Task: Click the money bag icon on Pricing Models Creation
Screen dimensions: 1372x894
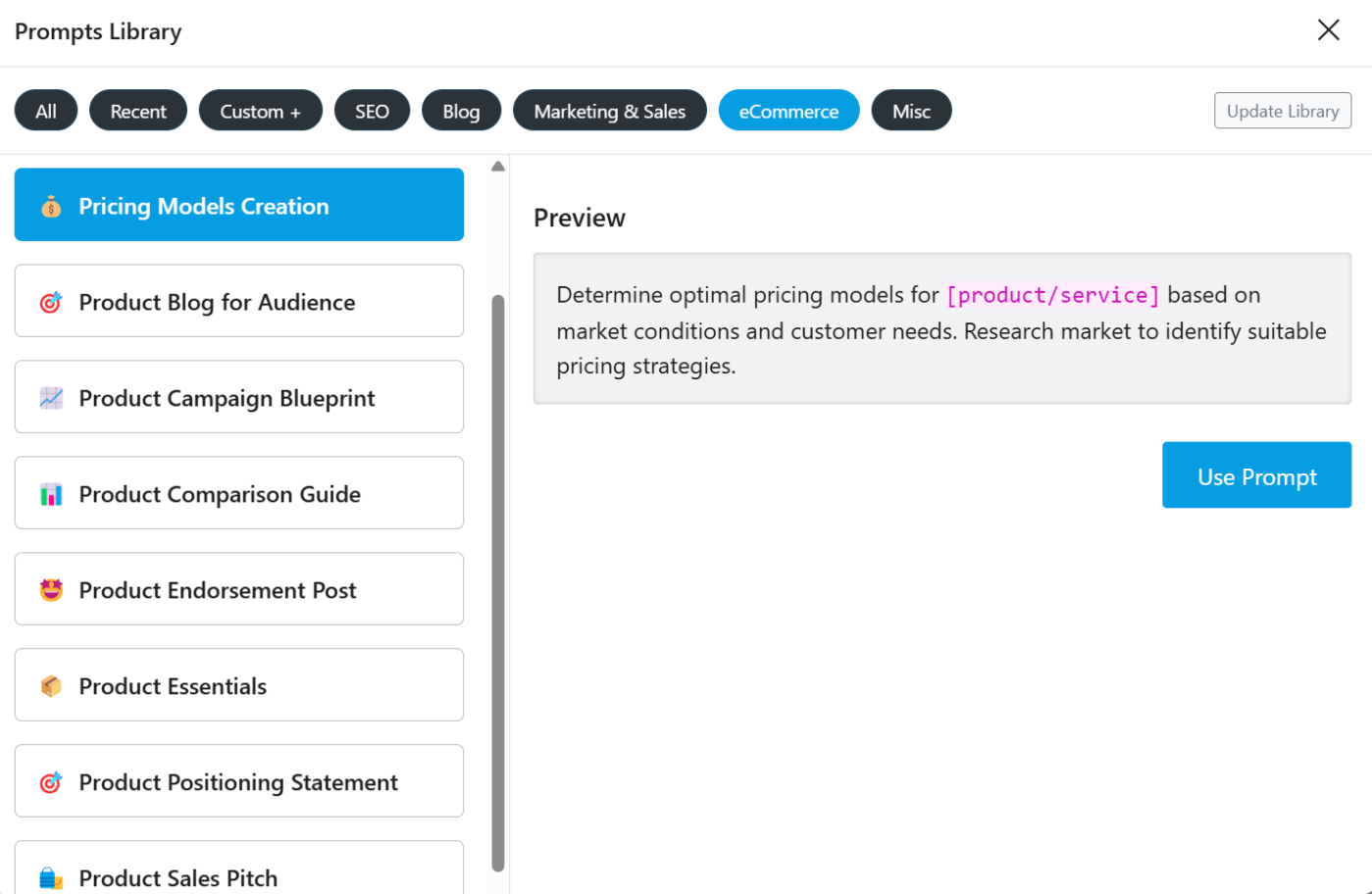Action: [x=51, y=206]
